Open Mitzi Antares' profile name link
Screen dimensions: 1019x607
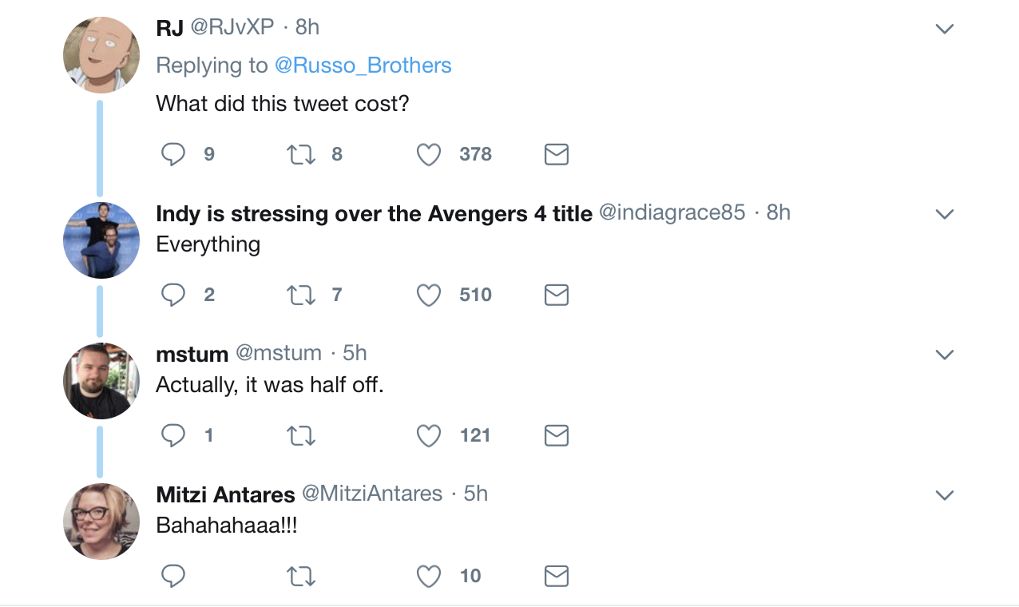pos(225,494)
